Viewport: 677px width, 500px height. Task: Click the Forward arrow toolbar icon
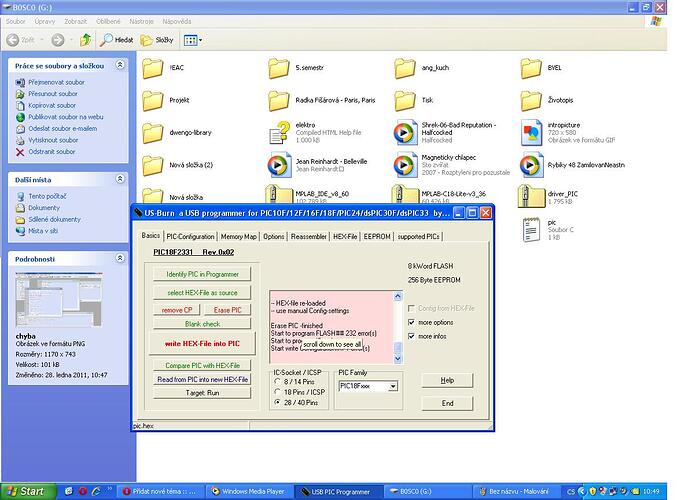pos(58,40)
